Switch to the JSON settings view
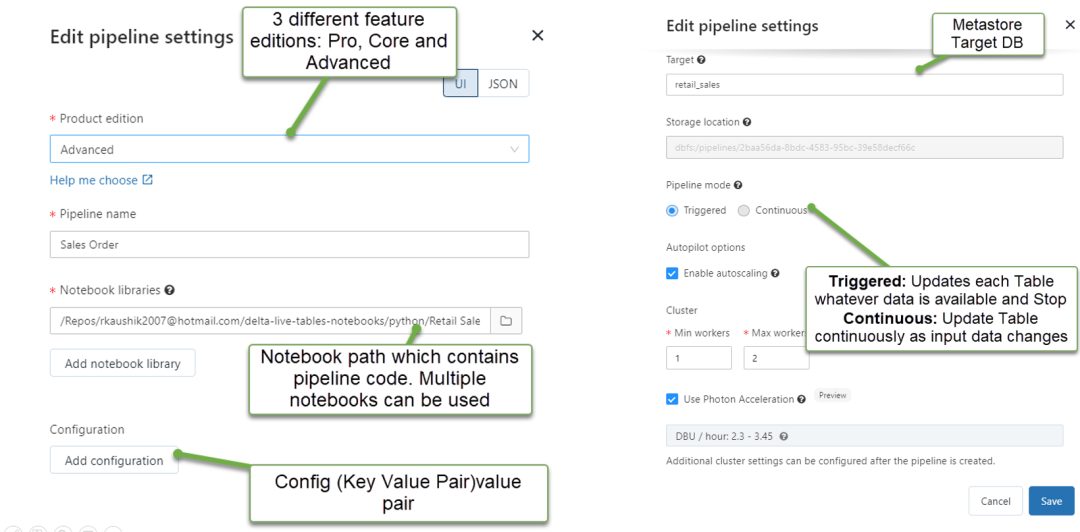Viewport: 1080px width, 532px height. pyautogui.click(x=503, y=84)
